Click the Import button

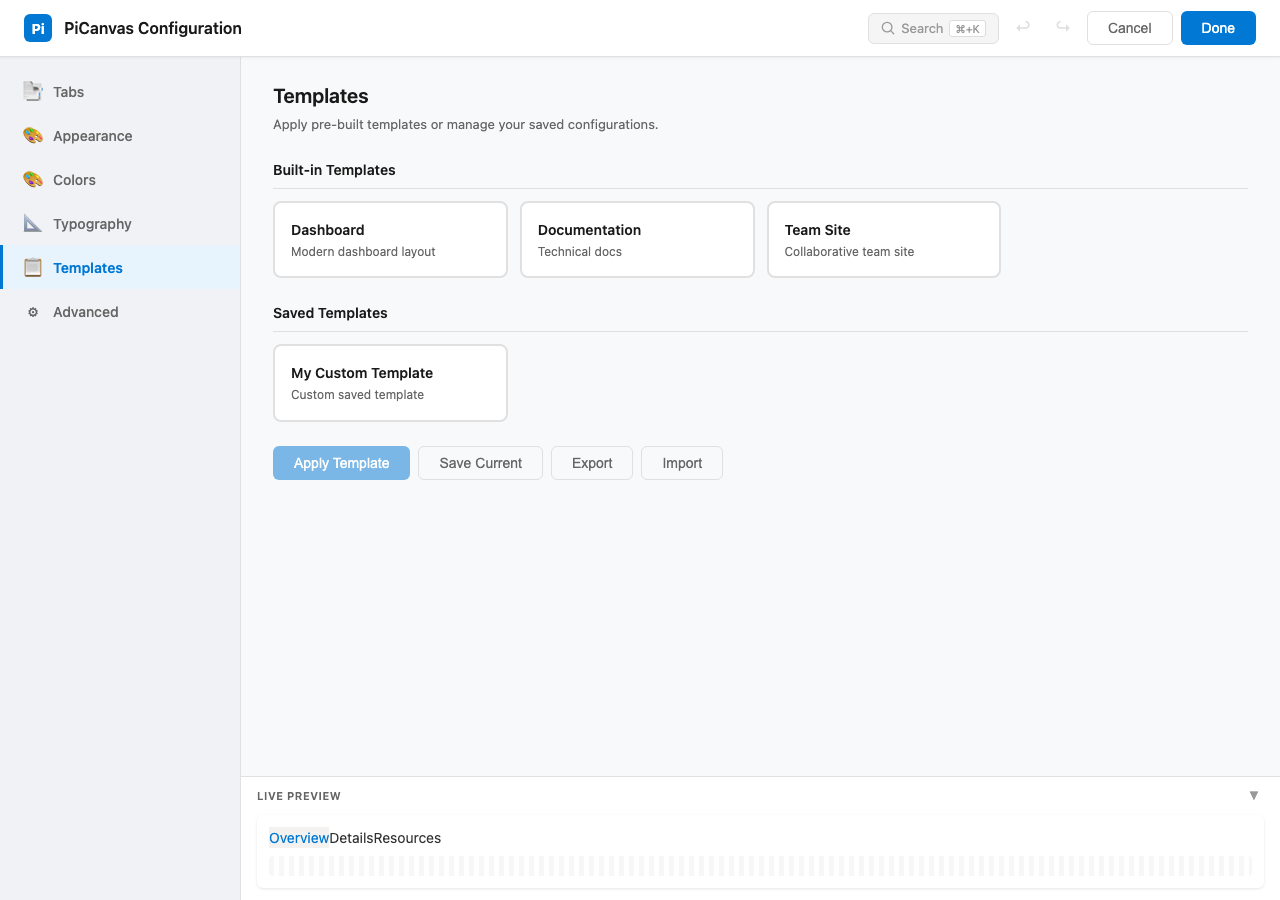[x=682, y=463]
